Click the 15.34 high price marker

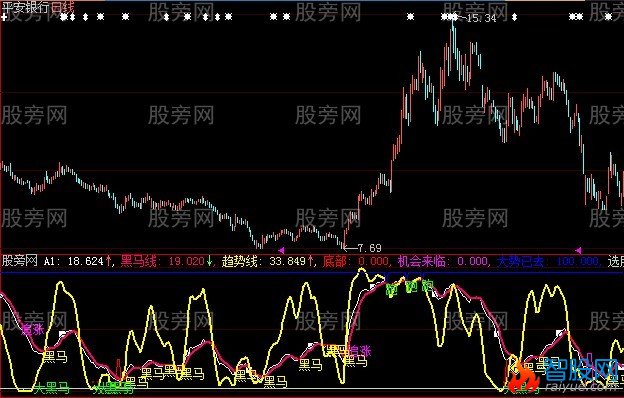481,18
